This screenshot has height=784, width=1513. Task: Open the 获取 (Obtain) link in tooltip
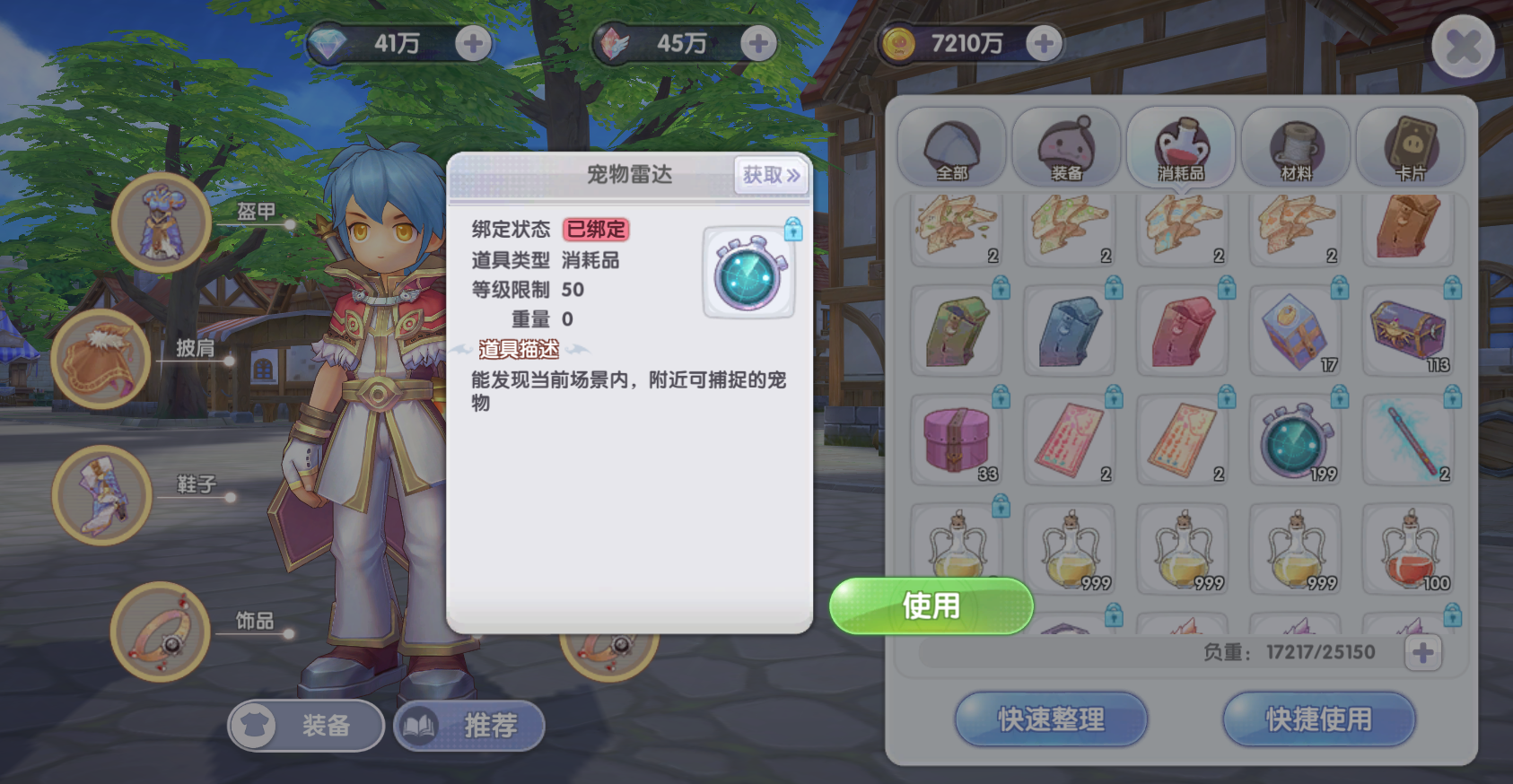771,175
